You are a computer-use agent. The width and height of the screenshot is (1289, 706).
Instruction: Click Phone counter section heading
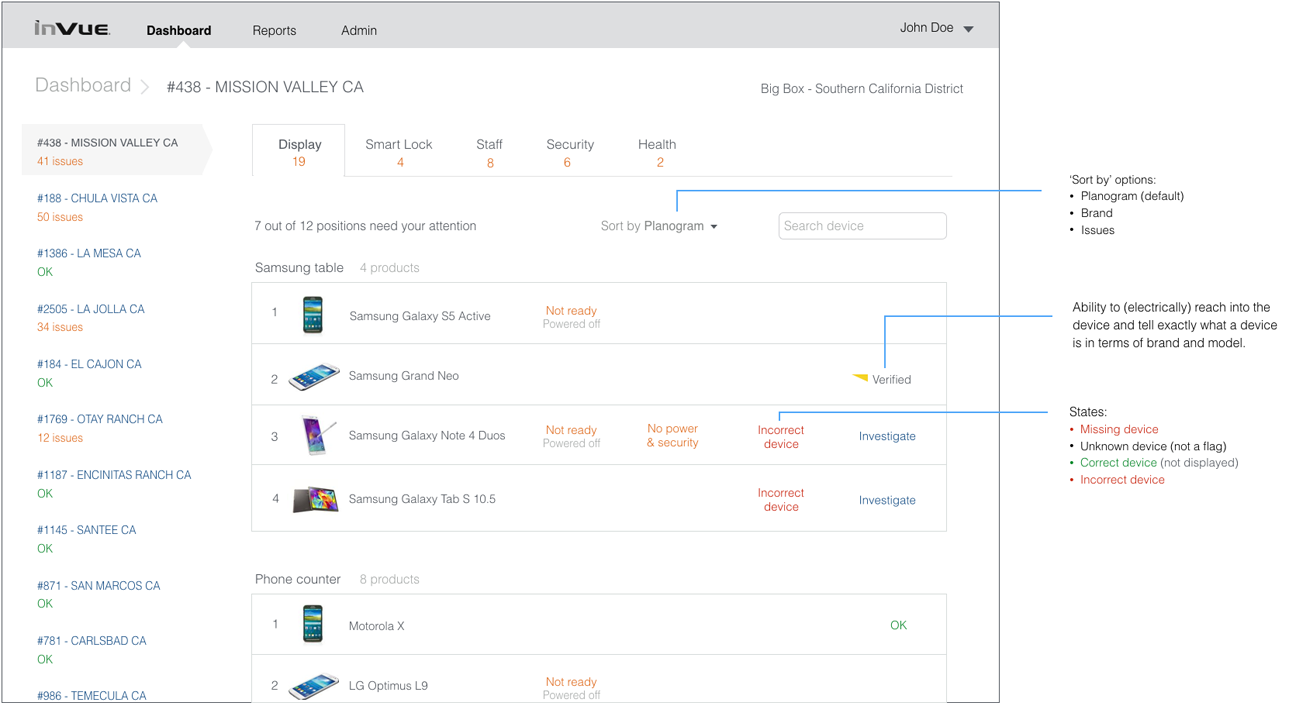pyautogui.click(x=298, y=579)
